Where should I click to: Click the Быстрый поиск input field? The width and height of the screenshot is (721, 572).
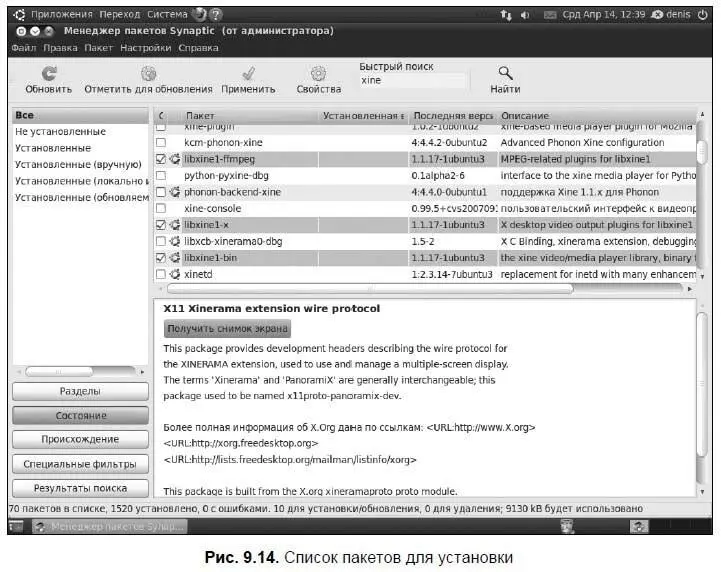coord(412,80)
